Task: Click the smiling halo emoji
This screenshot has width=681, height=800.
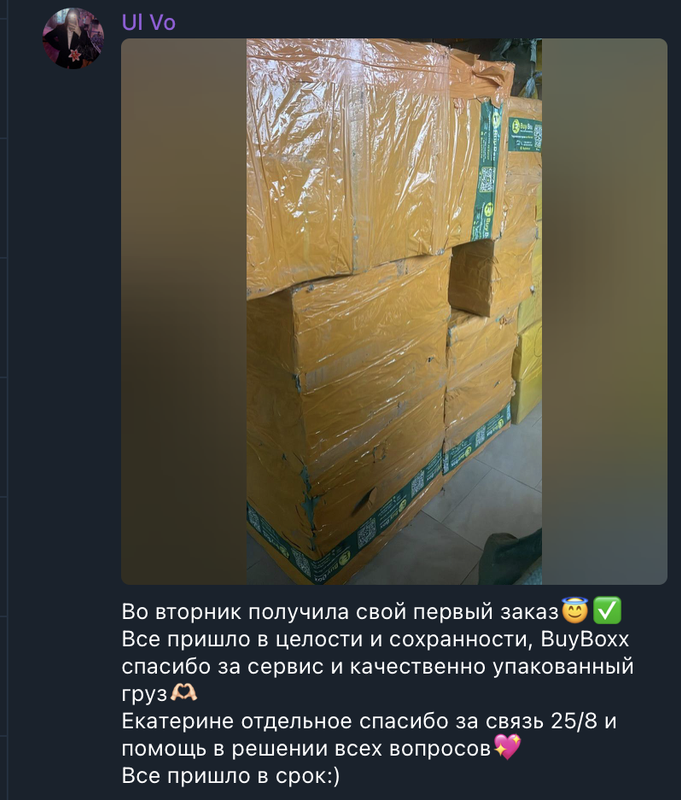Action: [x=575, y=610]
